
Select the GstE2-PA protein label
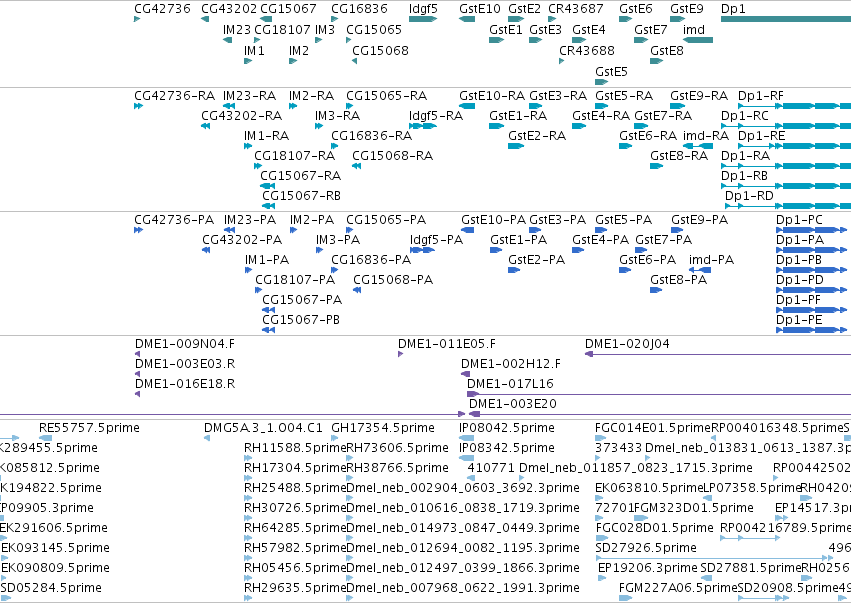coord(536,259)
